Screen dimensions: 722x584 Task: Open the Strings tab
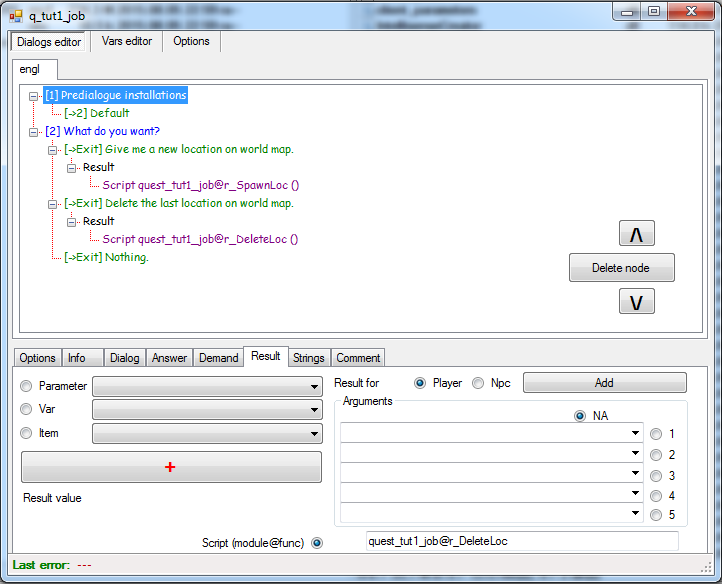pyautogui.click(x=308, y=357)
